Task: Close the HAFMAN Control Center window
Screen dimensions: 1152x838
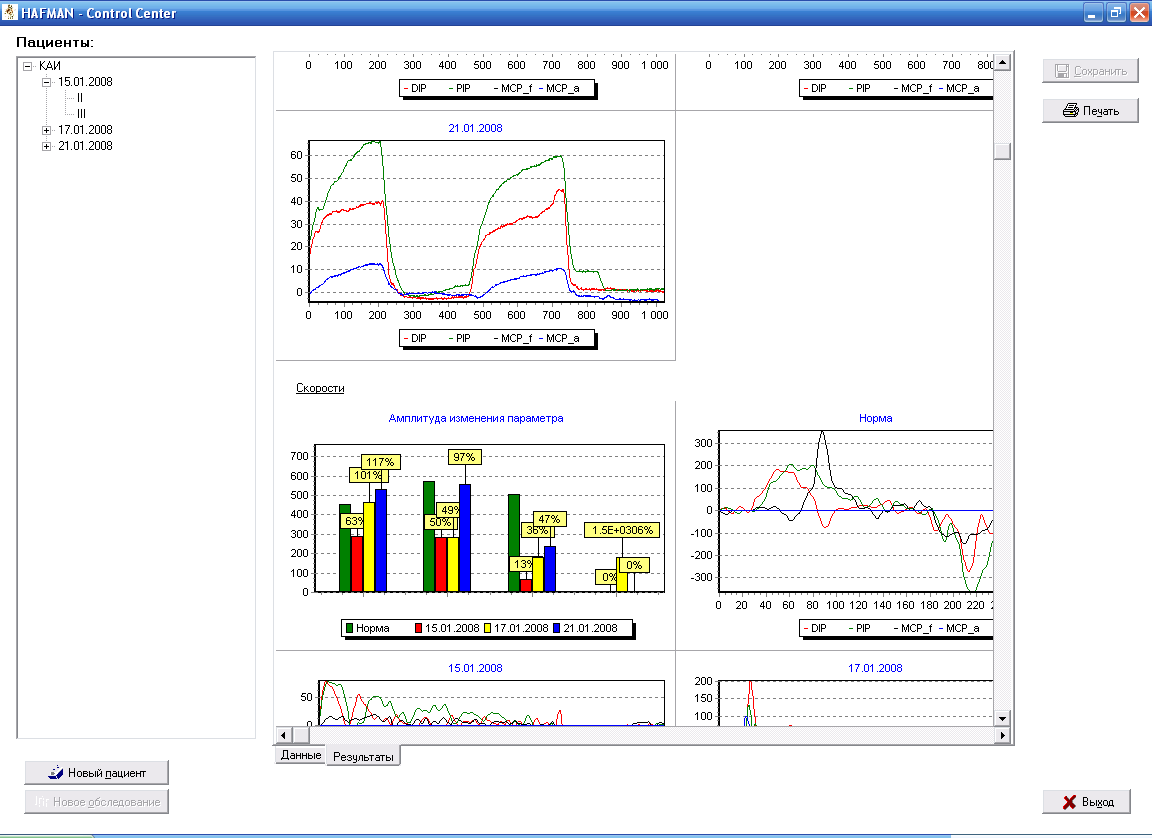Action: (x=1140, y=12)
